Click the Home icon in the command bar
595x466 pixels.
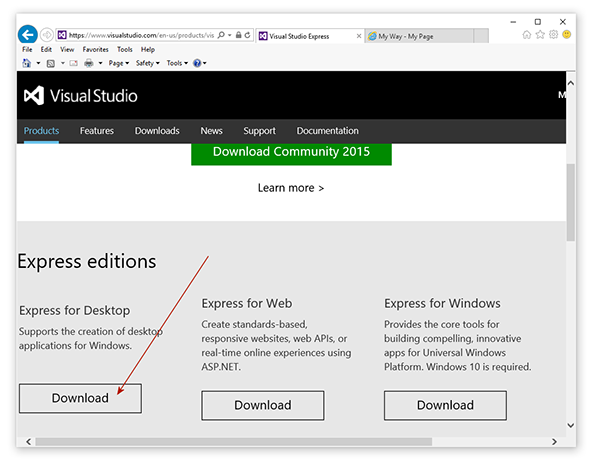coord(27,63)
